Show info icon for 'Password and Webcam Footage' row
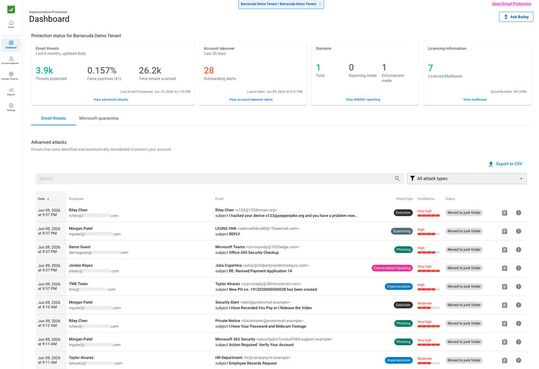539x369 pixels. pos(518,324)
